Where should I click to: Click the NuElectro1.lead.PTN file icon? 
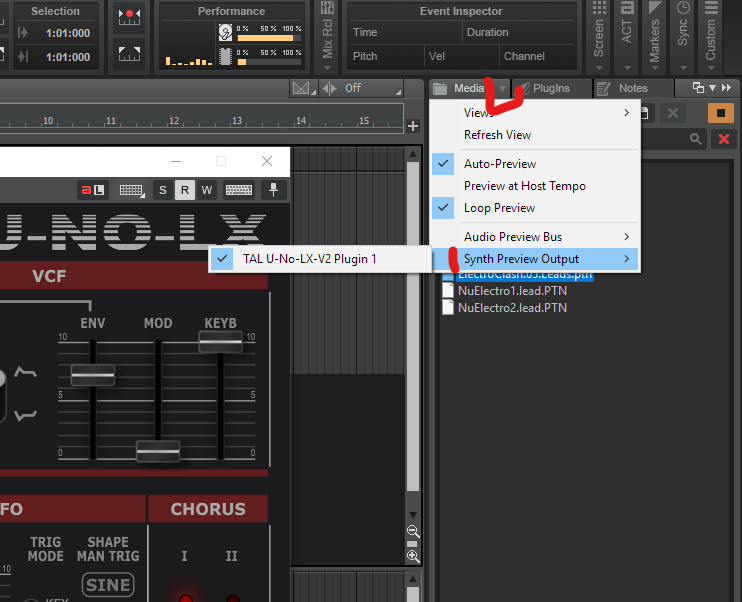(x=447, y=290)
